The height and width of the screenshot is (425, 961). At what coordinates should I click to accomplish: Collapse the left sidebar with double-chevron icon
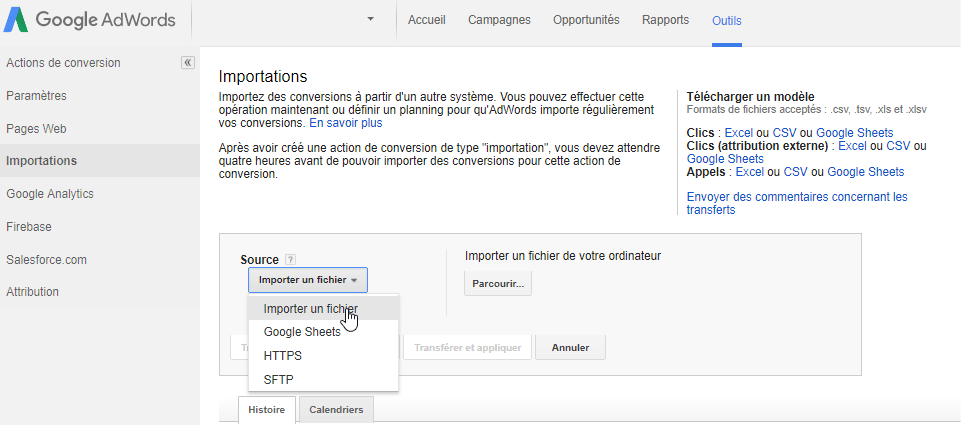(x=188, y=63)
